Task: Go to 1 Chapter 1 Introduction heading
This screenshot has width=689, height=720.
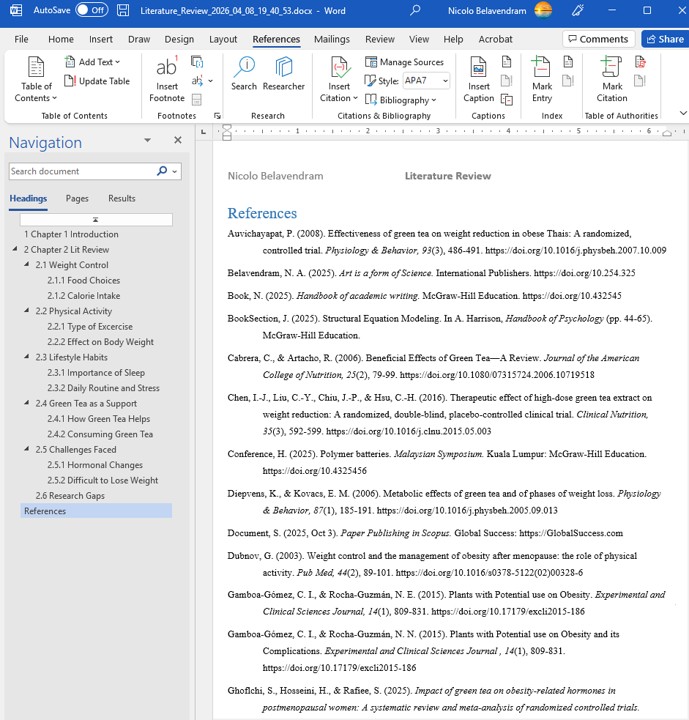Action: 71,234
